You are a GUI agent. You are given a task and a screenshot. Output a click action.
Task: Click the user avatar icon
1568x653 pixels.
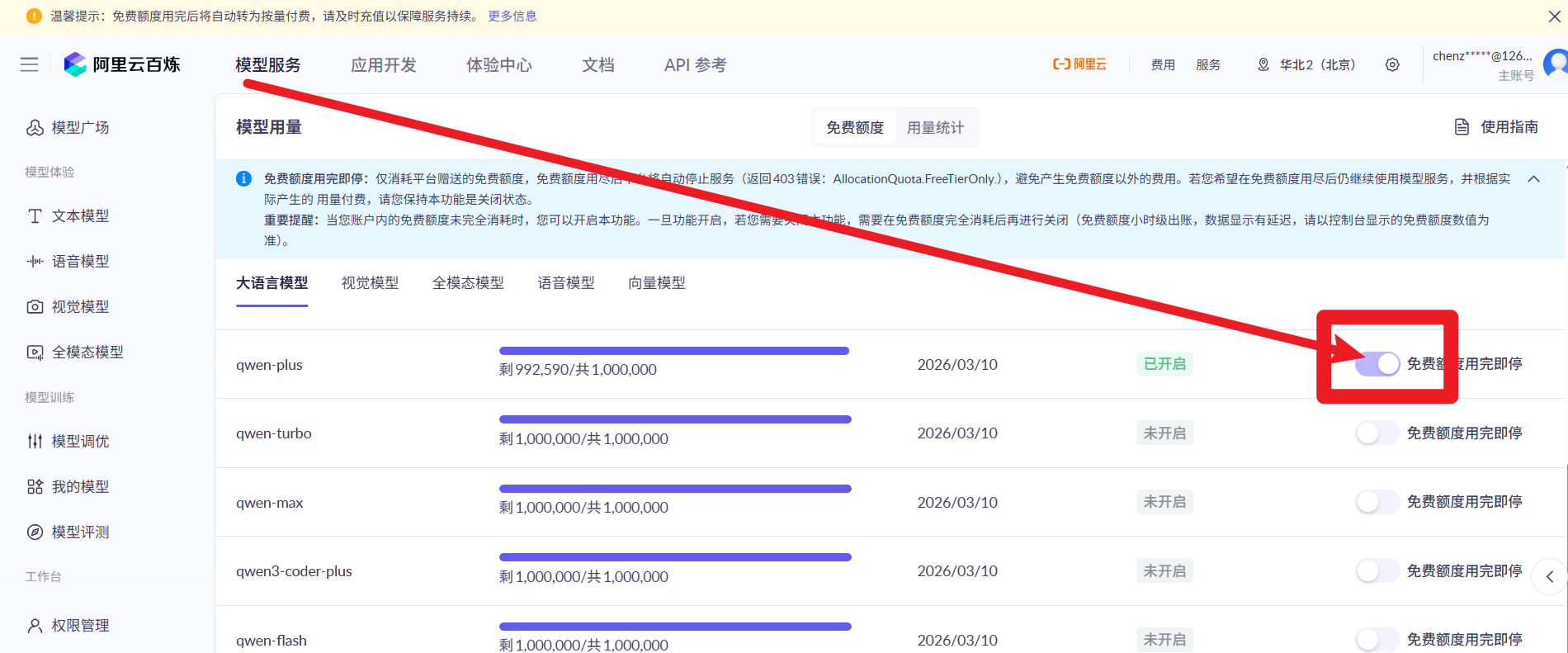1556,63
